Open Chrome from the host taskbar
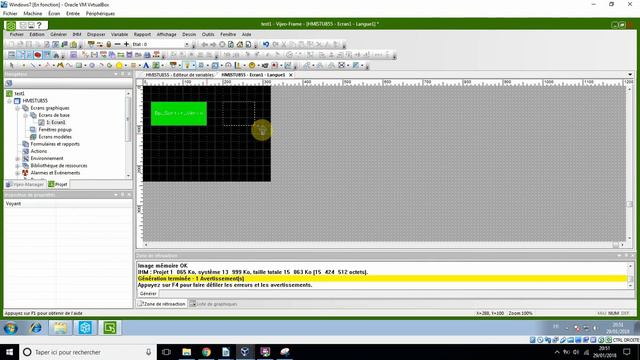This screenshot has width=640, height=360. [x=206, y=352]
